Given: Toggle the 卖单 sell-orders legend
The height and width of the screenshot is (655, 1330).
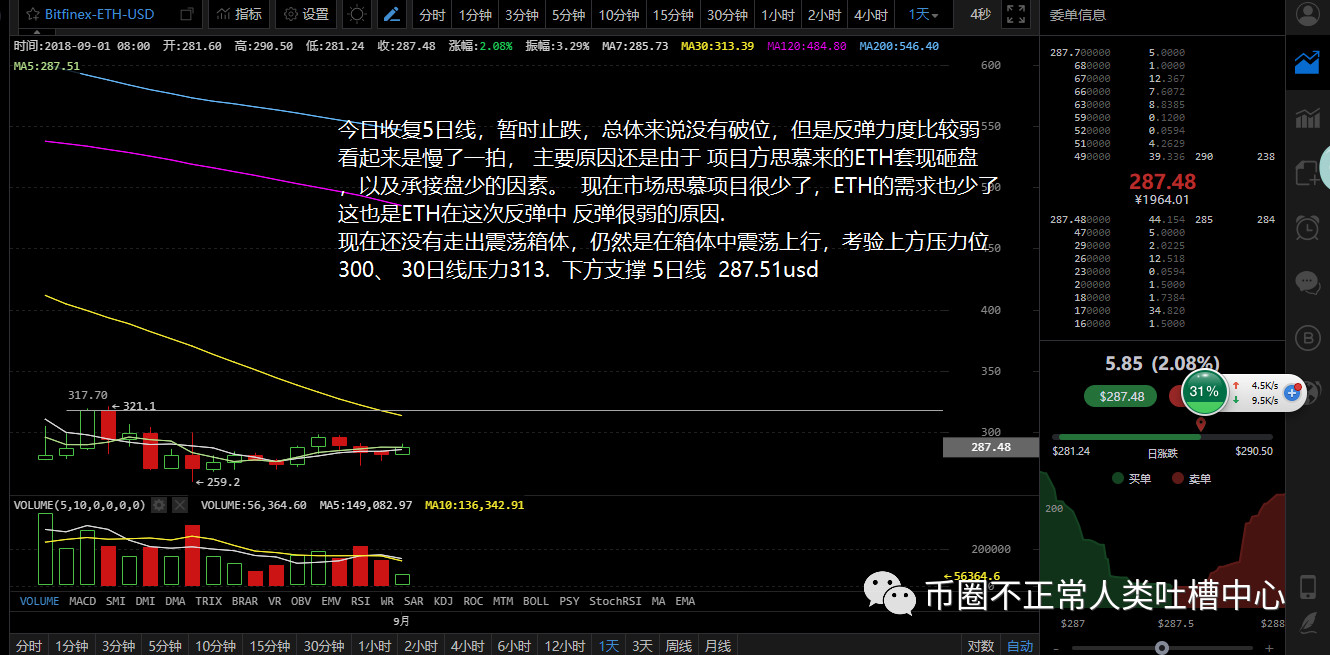Looking at the screenshot, I should coord(1191,478).
